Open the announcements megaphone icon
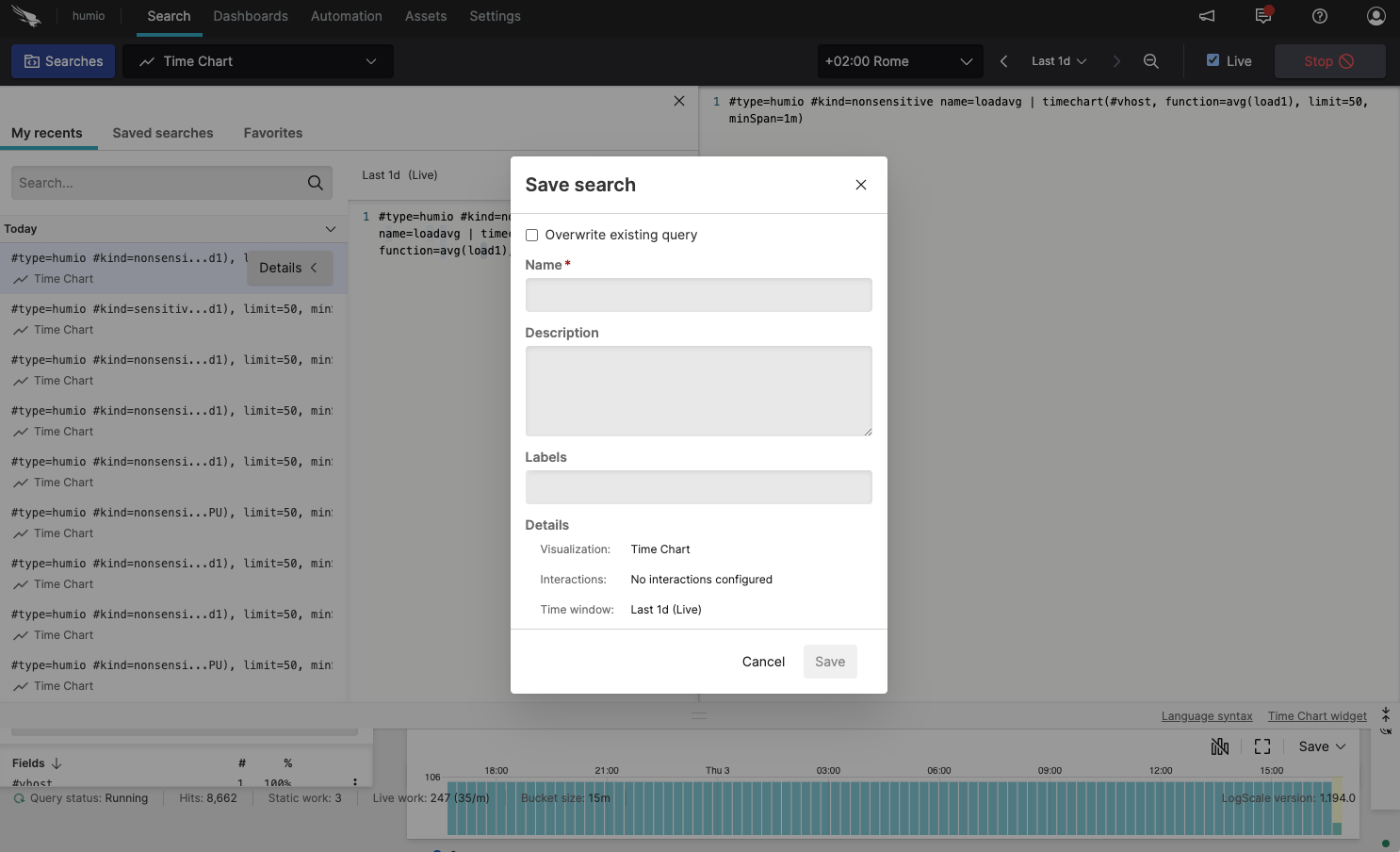Viewport: 1400px width, 852px height. (1207, 16)
